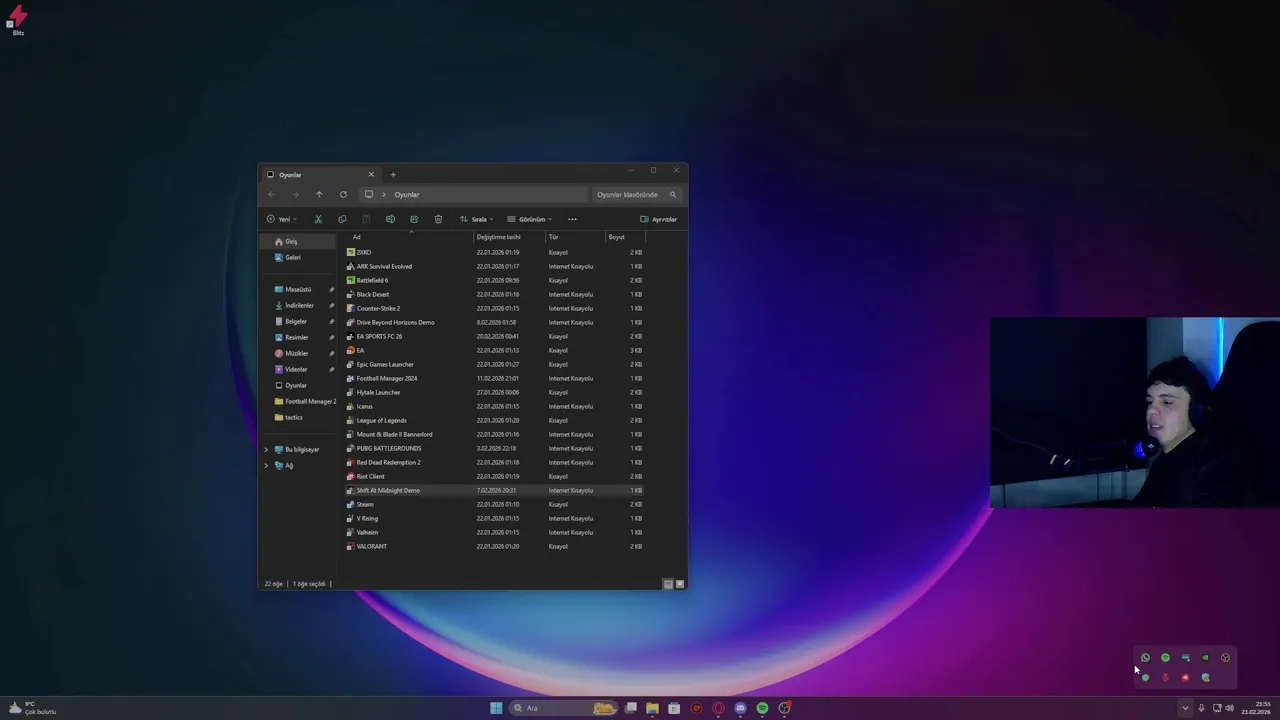Open the Sırala sort dropdown
The height and width of the screenshot is (720, 1280).
476,219
